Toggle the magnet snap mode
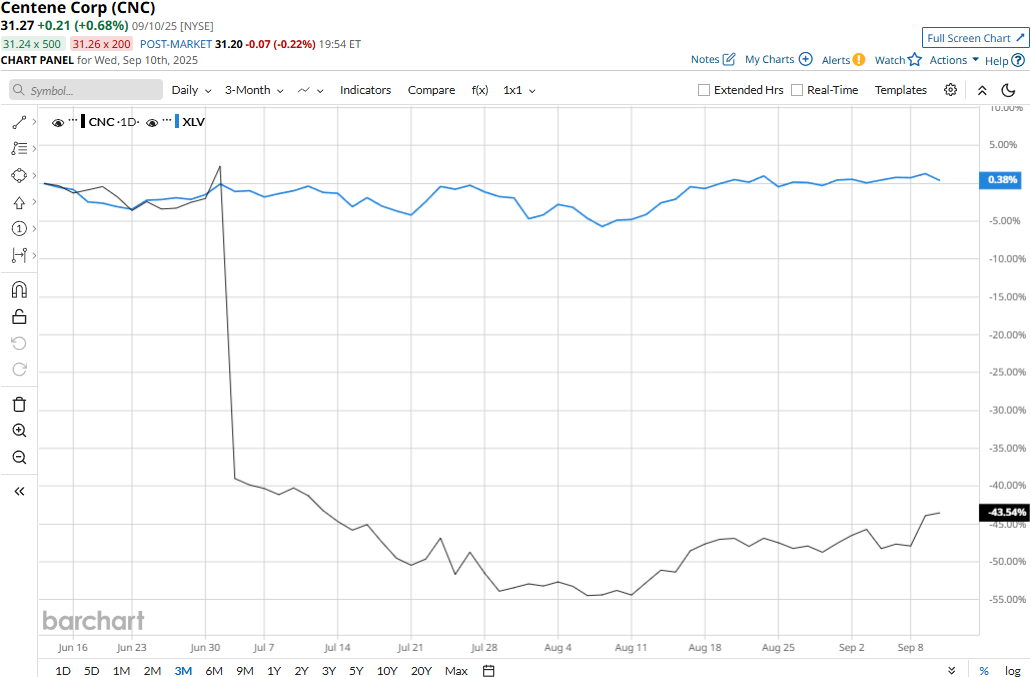The image size is (1031, 677). click(x=19, y=290)
